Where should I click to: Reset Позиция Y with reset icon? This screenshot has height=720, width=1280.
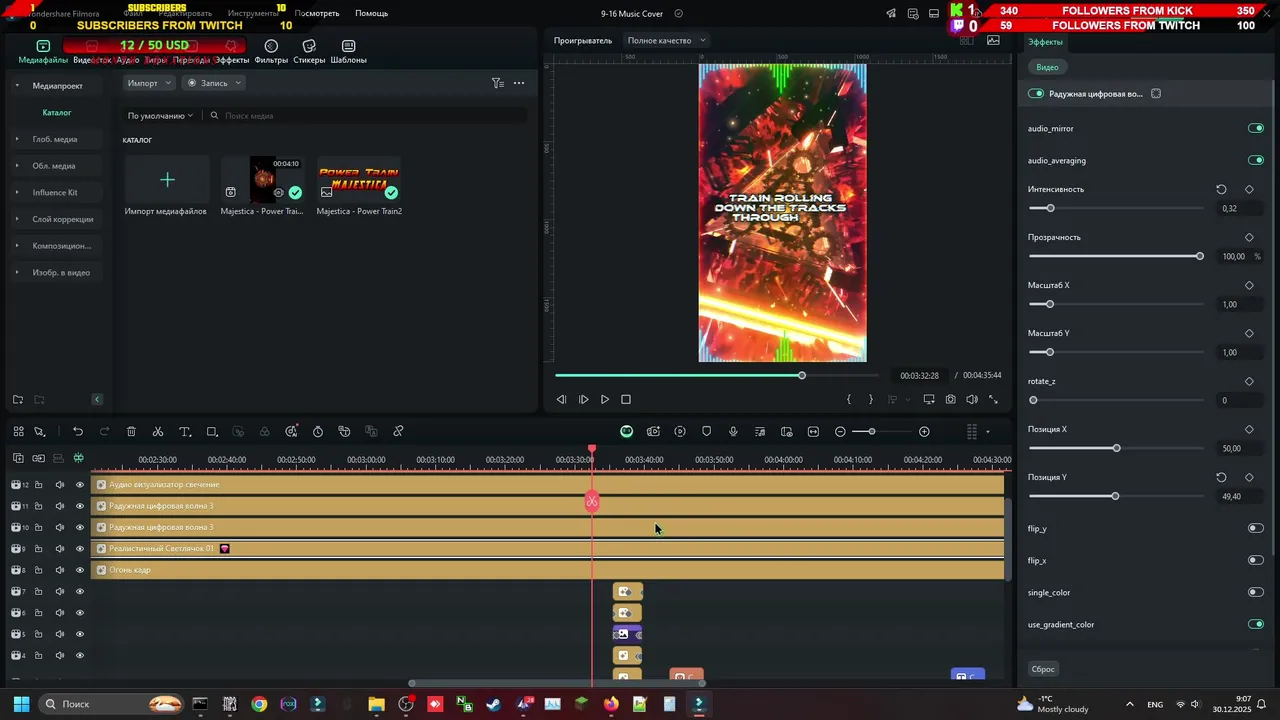(1221, 477)
